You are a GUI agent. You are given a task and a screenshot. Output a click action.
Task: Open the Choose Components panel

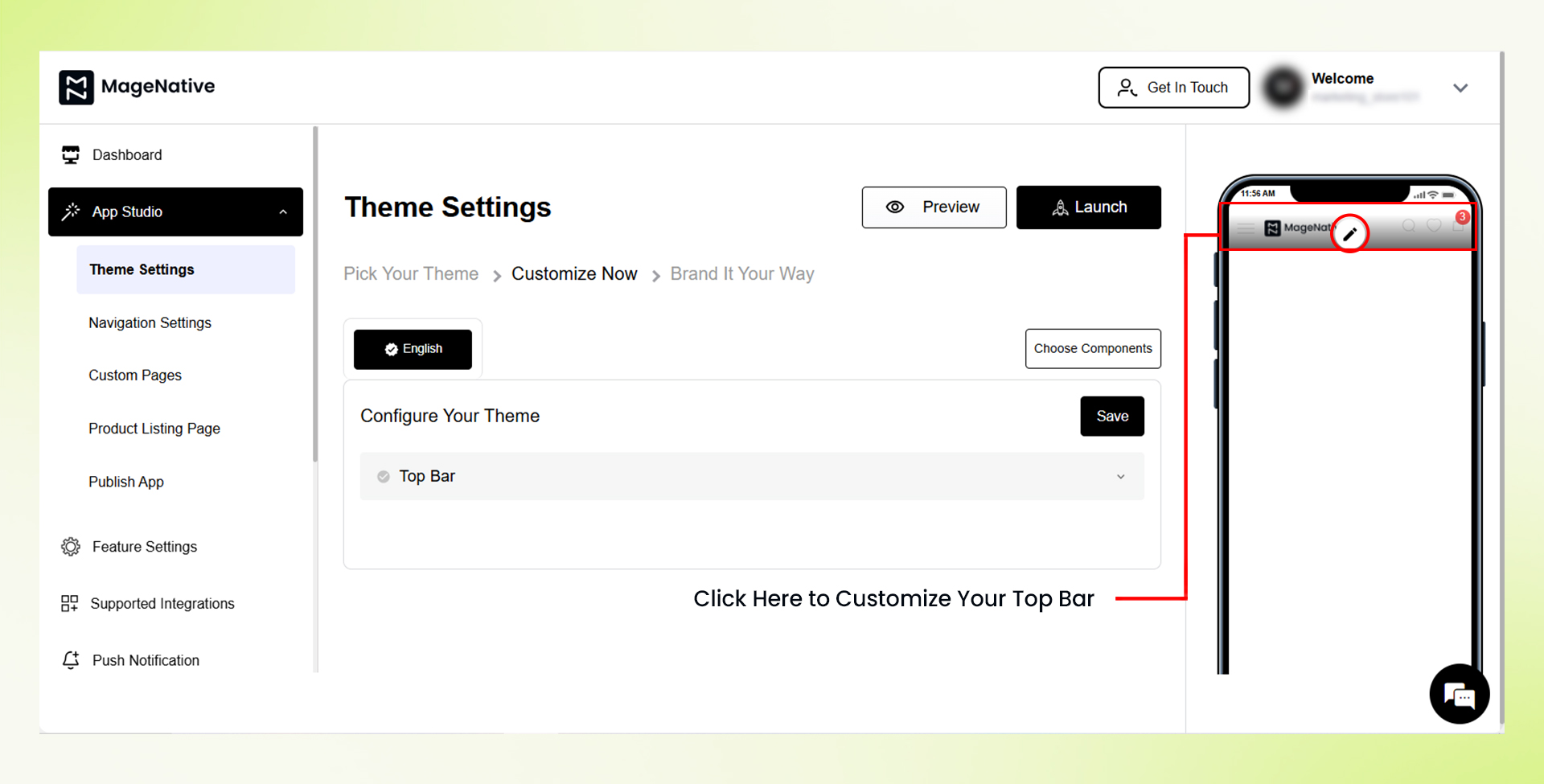(1093, 348)
